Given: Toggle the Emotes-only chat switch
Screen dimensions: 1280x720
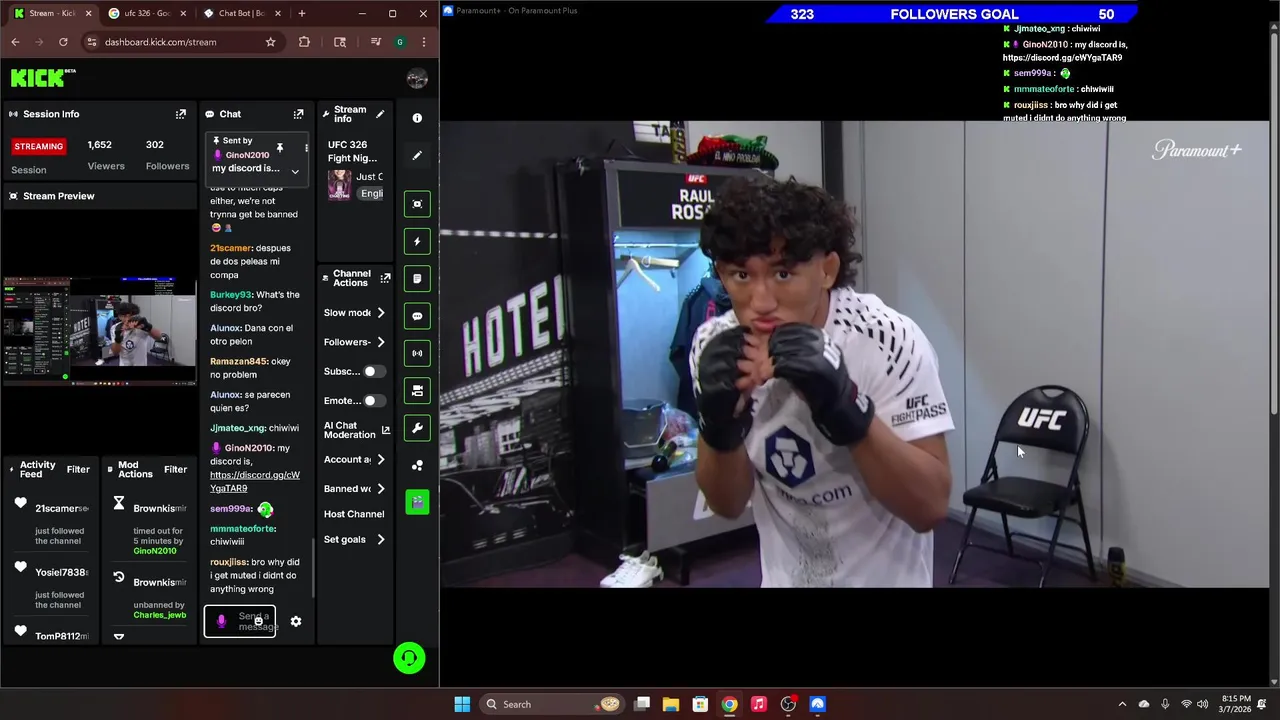Looking at the screenshot, I should tap(374, 401).
